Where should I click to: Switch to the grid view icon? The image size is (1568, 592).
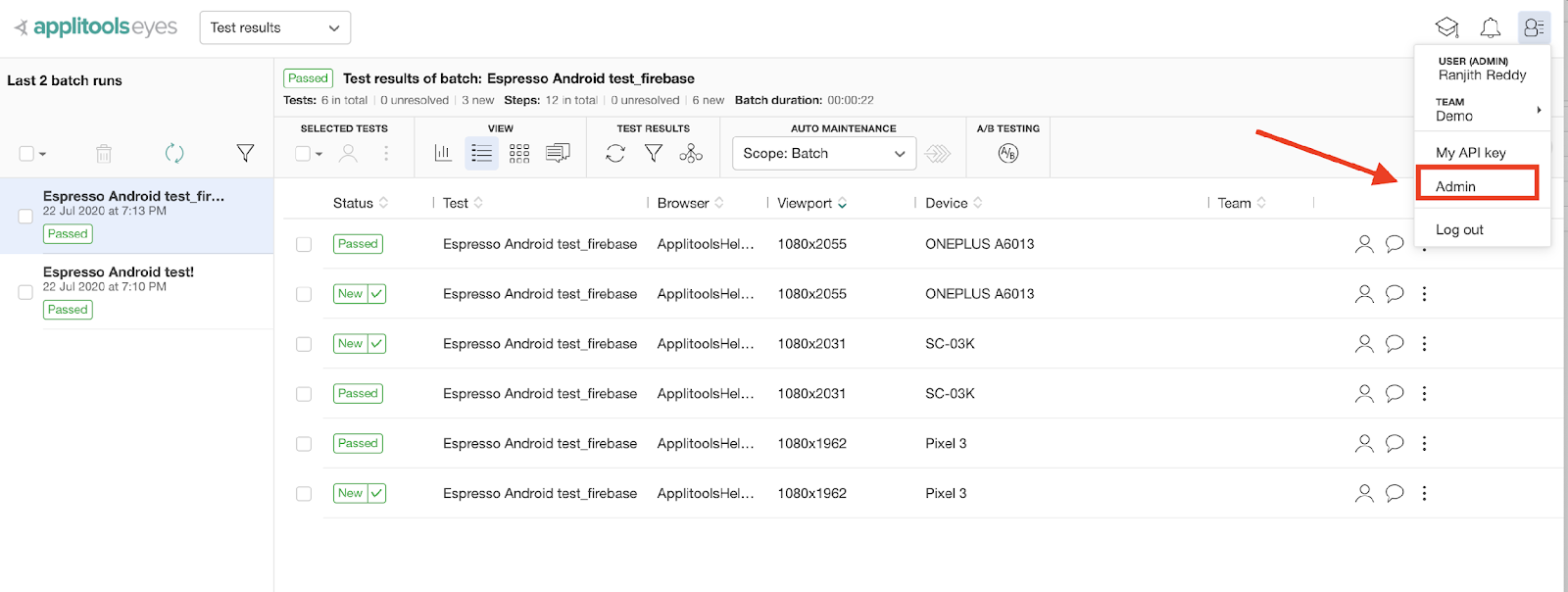coord(519,153)
